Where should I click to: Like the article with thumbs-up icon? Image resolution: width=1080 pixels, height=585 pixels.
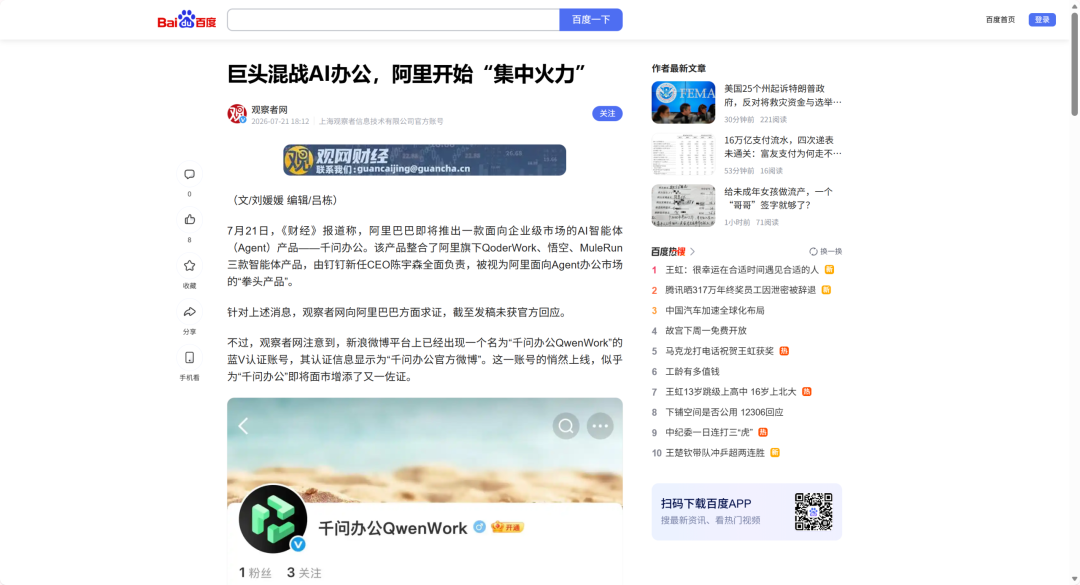point(189,220)
